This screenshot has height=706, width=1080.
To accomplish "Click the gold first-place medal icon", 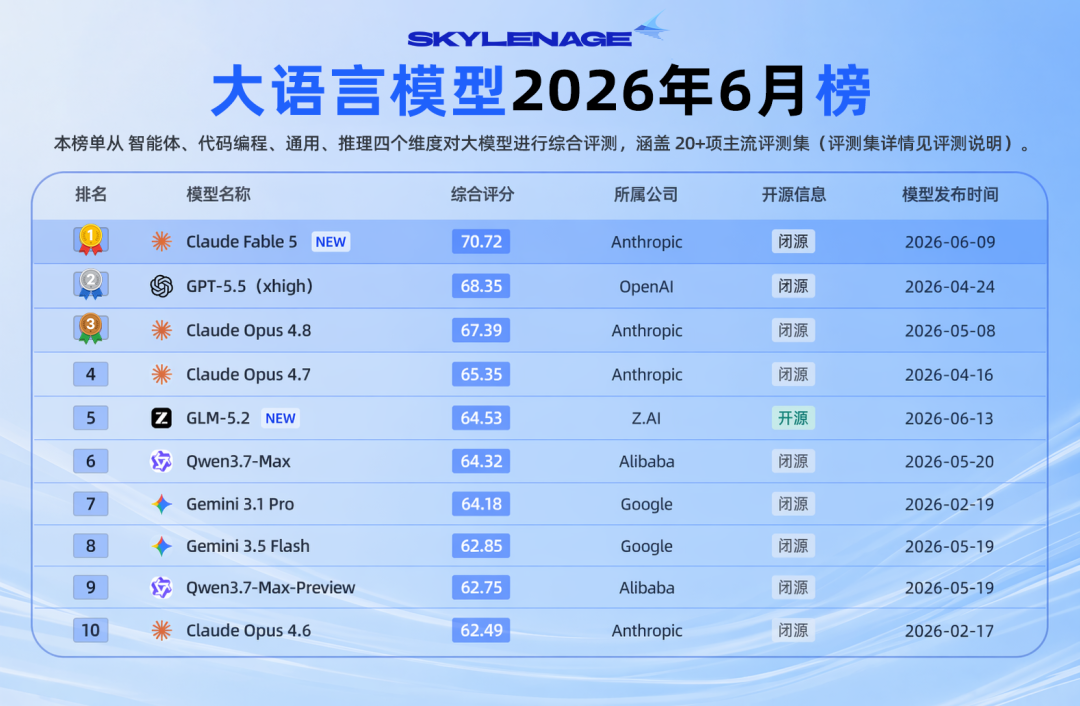I will pos(91,240).
